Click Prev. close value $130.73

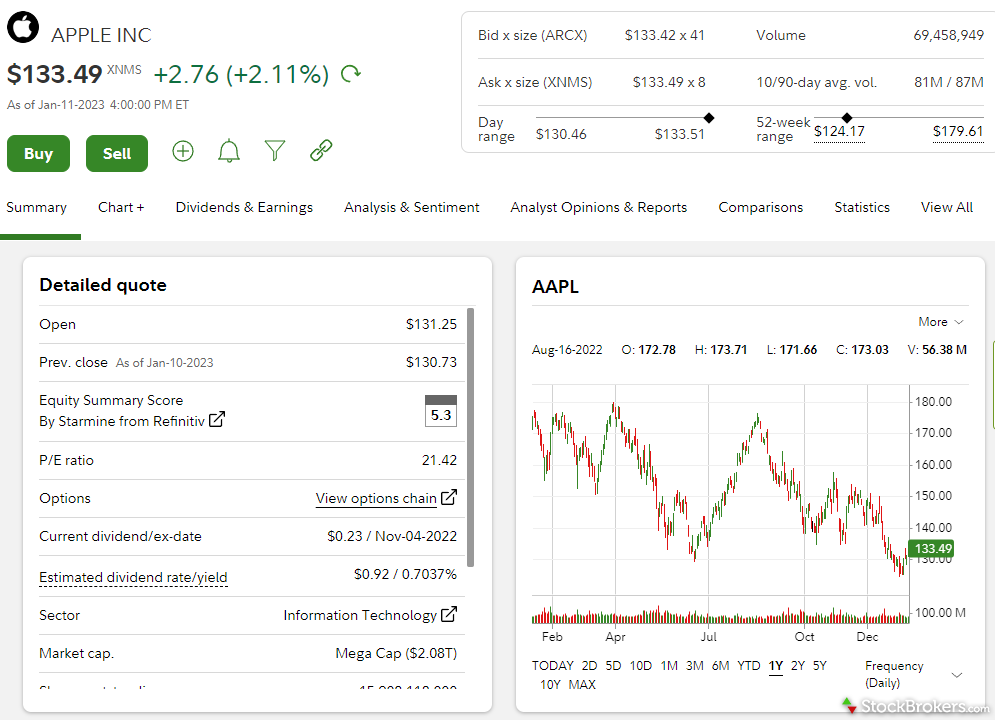pyautogui.click(x=432, y=362)
